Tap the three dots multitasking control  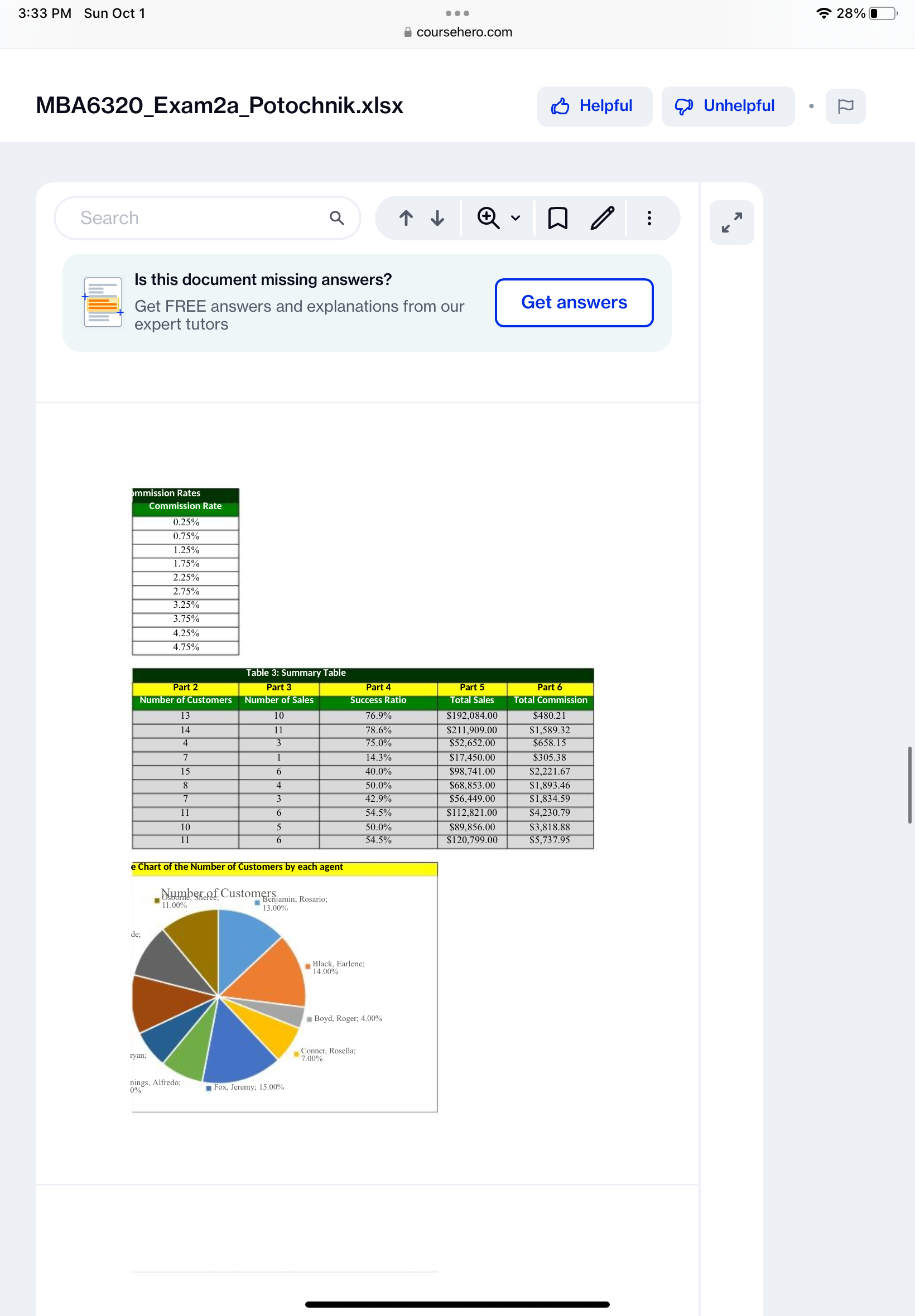[458, 13]
